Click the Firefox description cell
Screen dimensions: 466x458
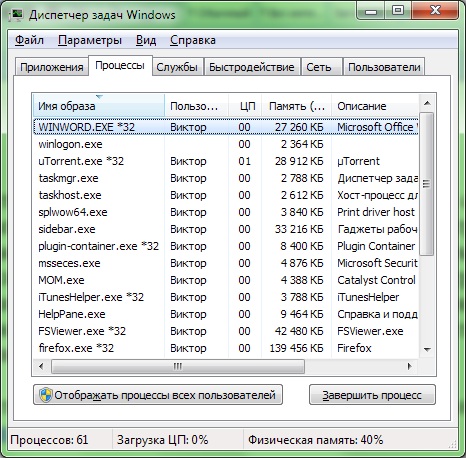(x=354, y=348)
